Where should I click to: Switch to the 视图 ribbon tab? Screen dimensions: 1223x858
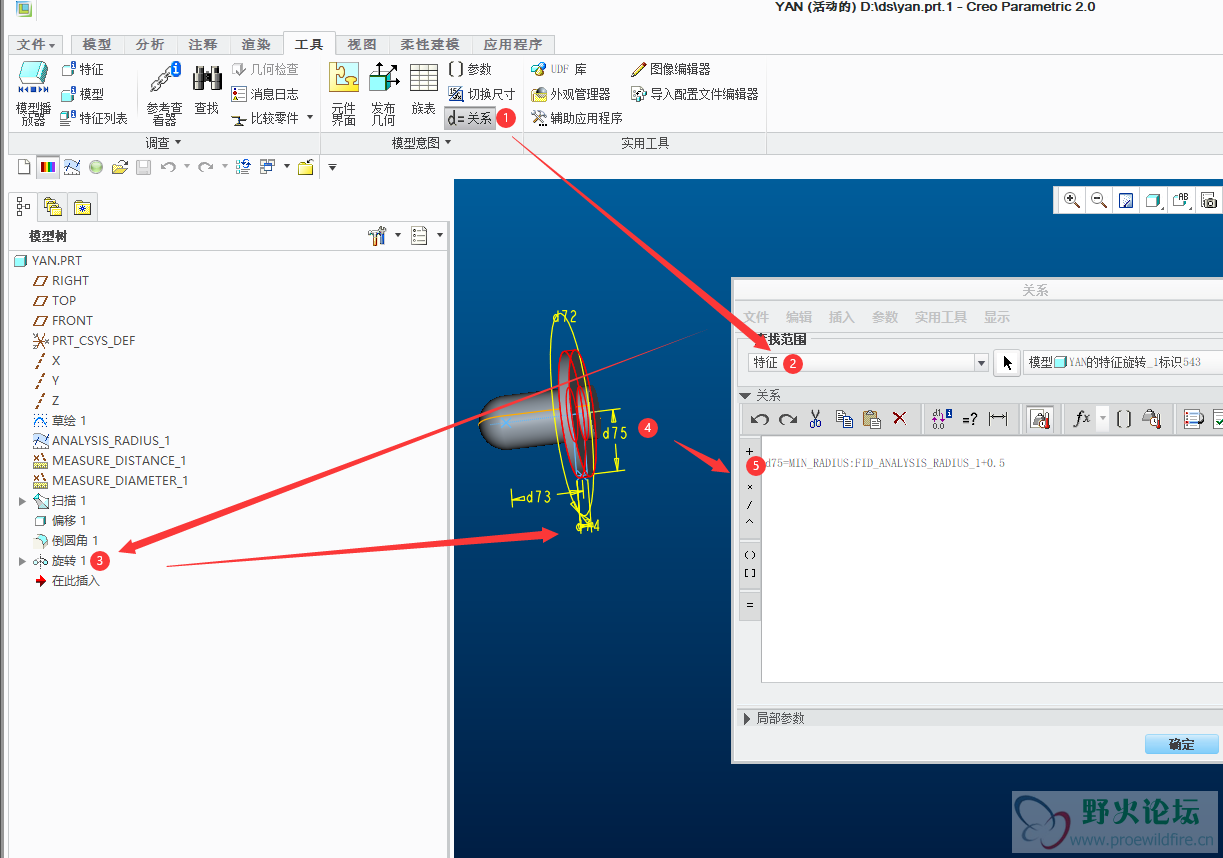(362, 45)
